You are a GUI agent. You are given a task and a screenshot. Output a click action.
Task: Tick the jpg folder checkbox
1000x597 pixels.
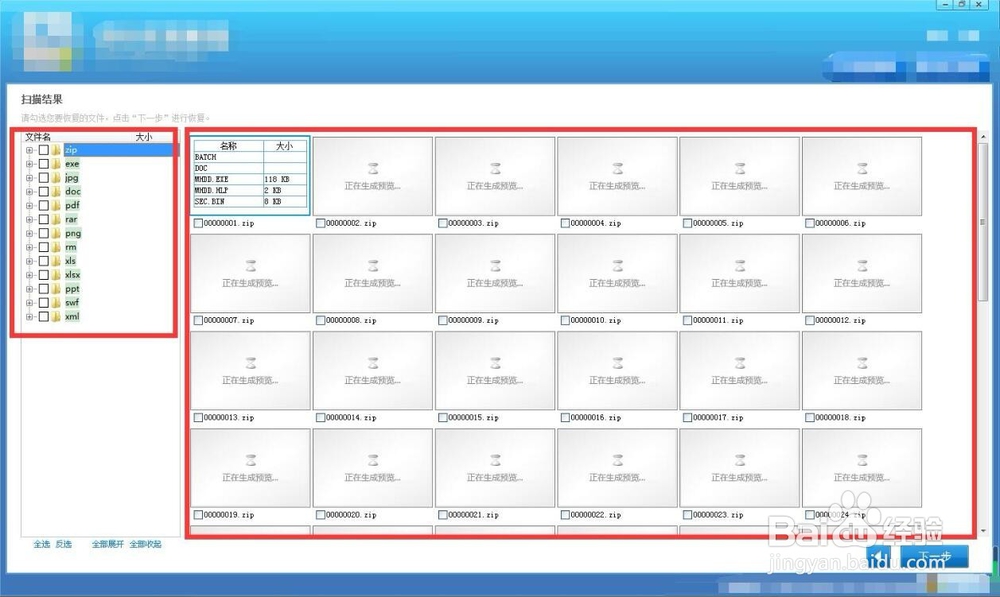coord(43,178)
